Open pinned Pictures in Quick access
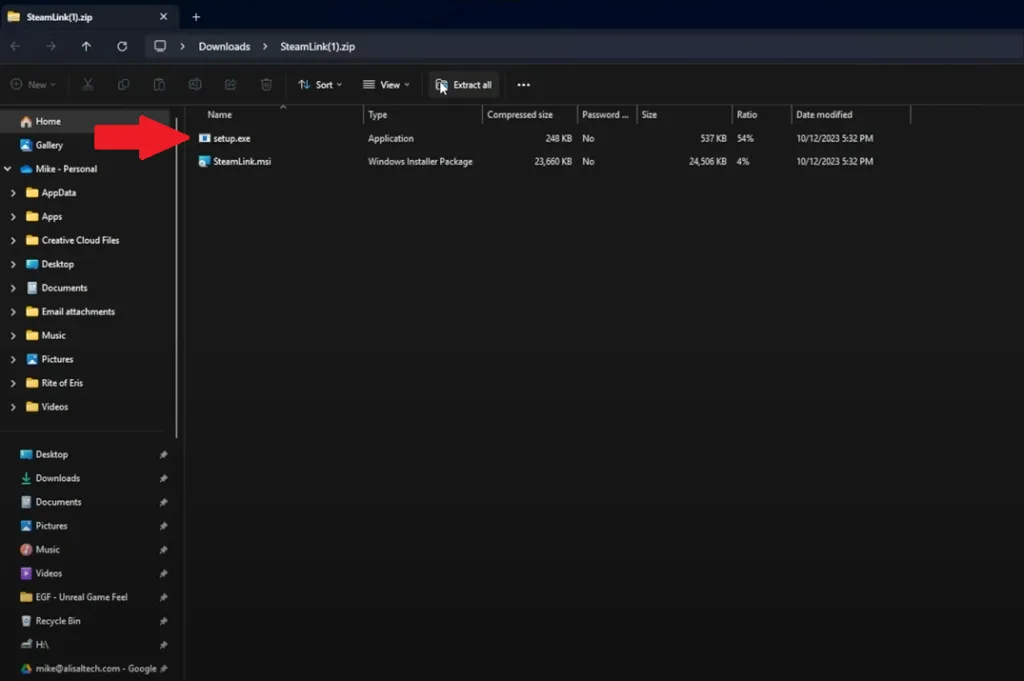This screenshot has width=1024, height=681. click(x=51, y=526)
